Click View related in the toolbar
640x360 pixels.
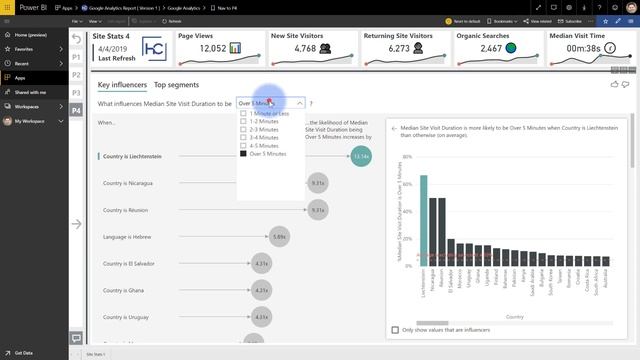click(537, 21)
